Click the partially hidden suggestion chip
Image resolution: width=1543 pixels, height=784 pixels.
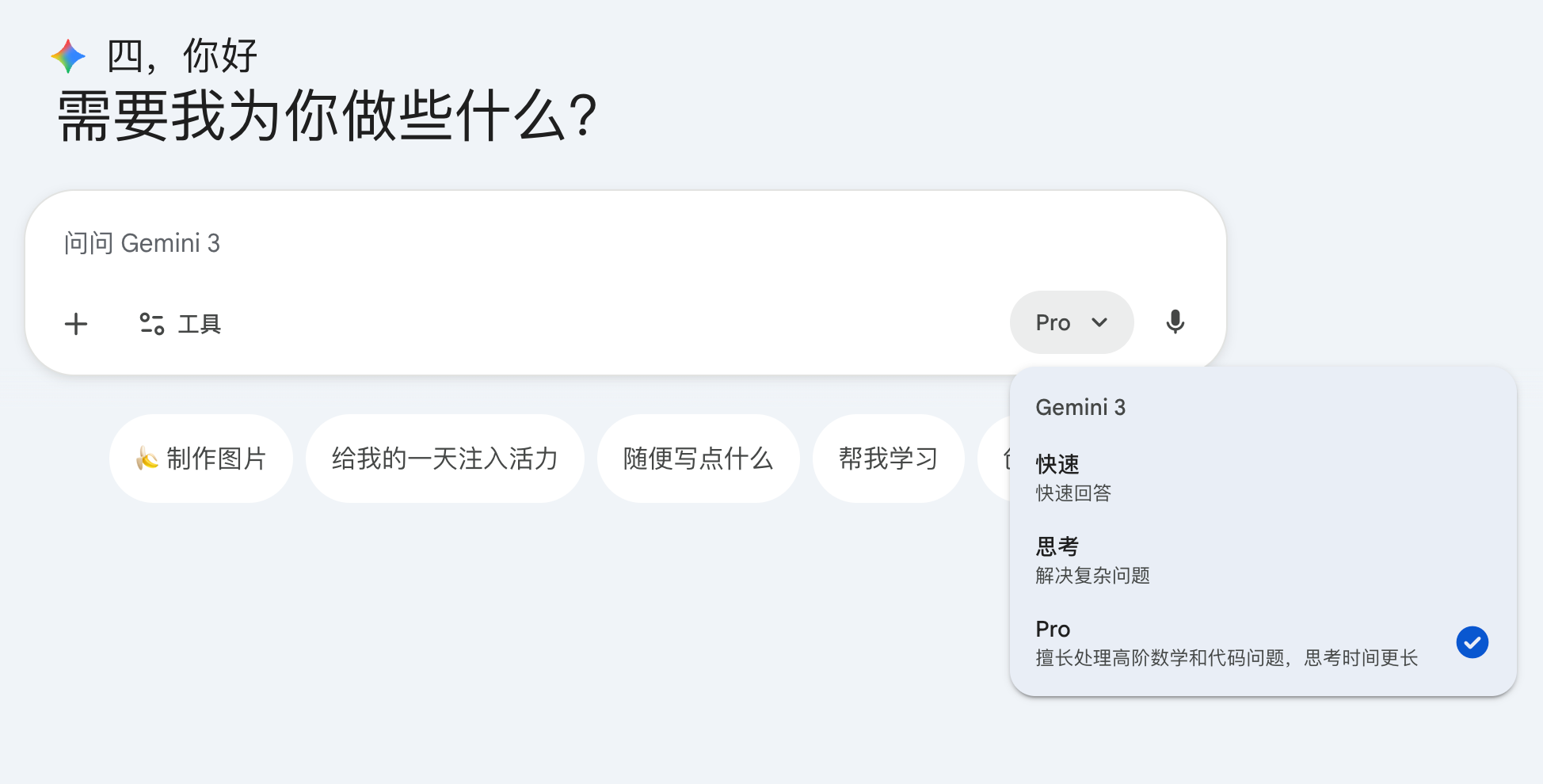coord(995,459)
